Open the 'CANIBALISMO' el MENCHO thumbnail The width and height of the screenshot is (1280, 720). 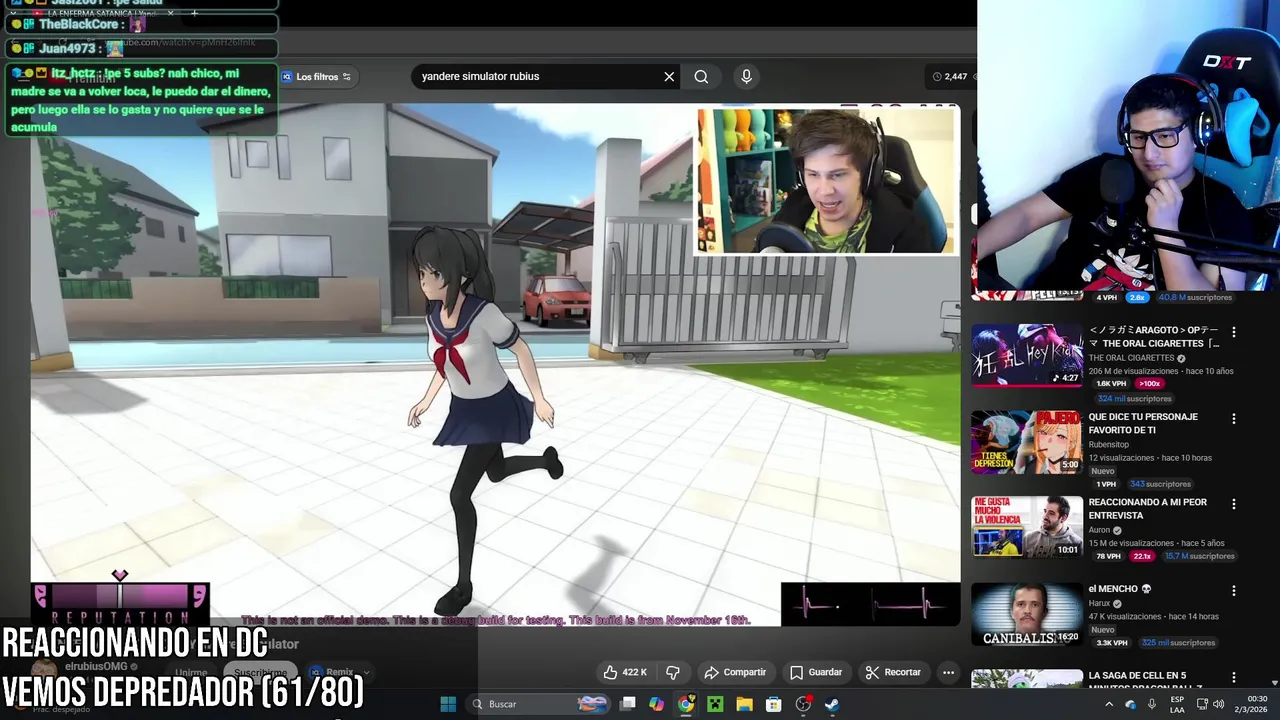1027,614
